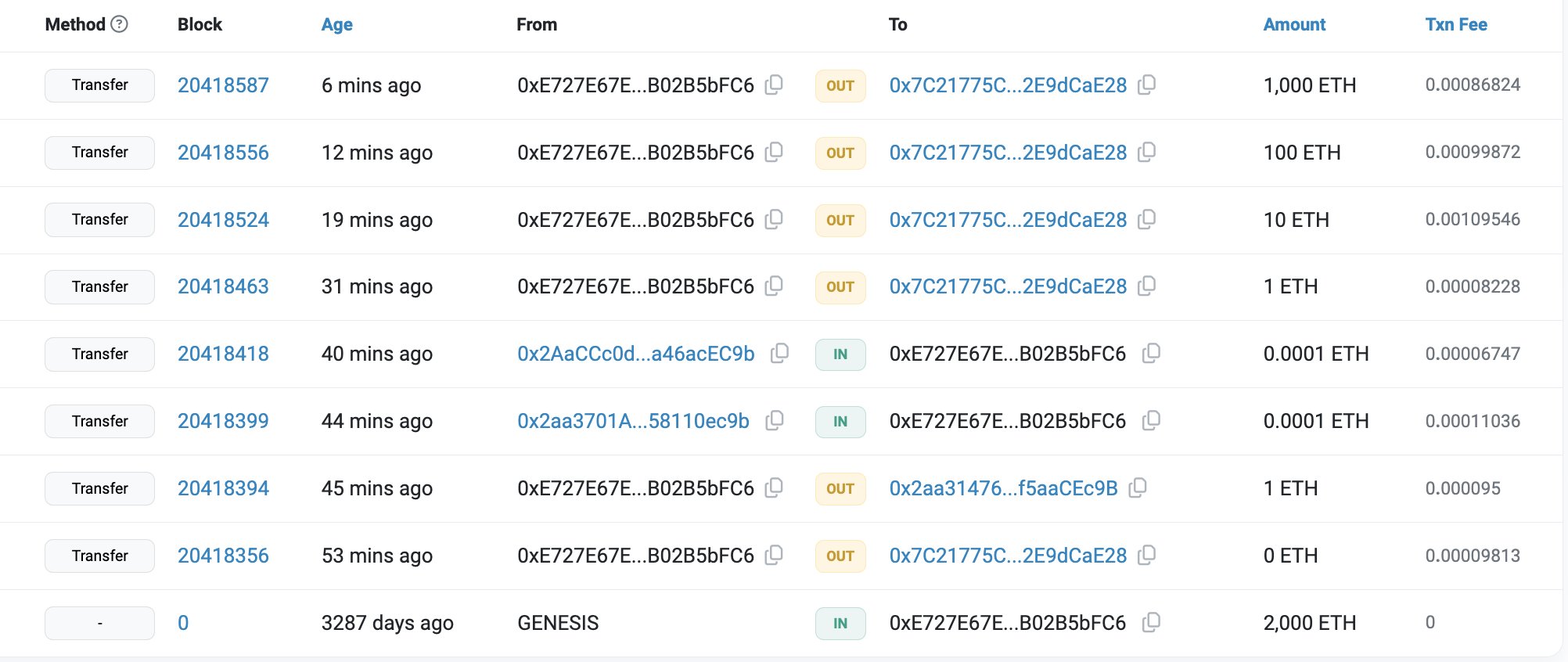1568x662 pixels.
Task: Open the genesis block 0 link
Action: click(183, 623)
